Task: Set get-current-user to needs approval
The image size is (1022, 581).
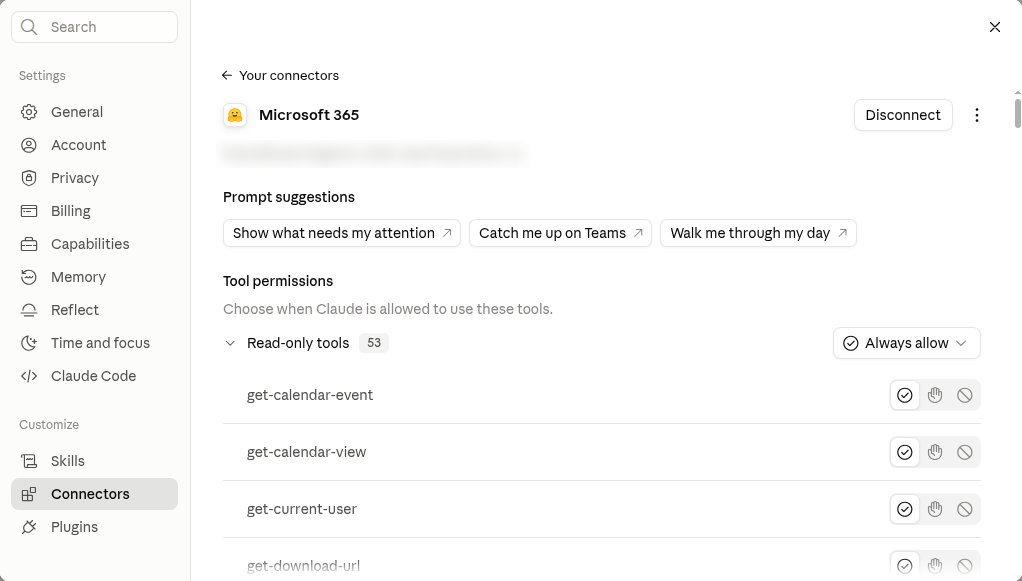Action: (935, 509)
